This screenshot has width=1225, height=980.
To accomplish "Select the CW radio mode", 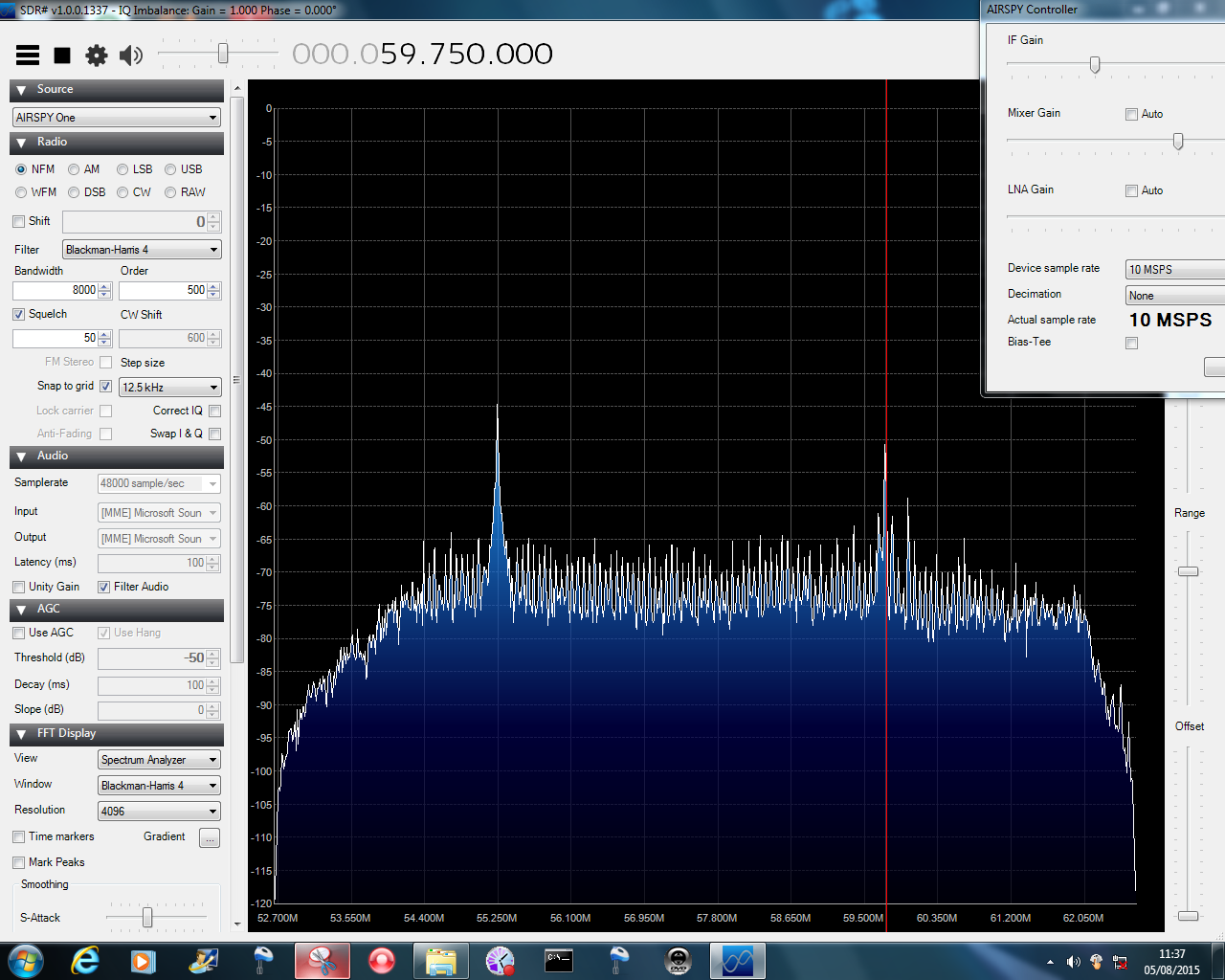I will [x=122, y=192].
